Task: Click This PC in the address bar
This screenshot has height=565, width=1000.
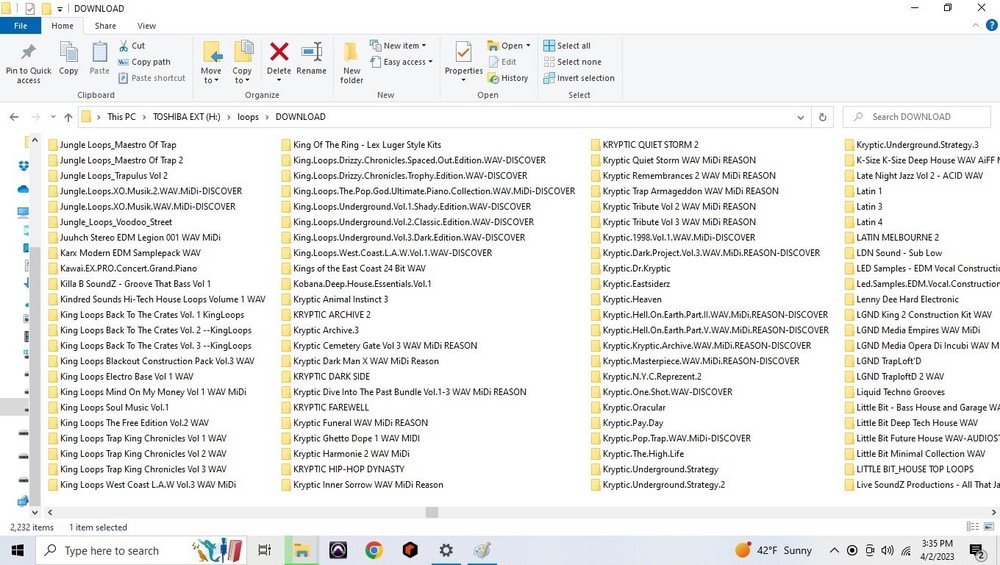Action: point(121,117)
